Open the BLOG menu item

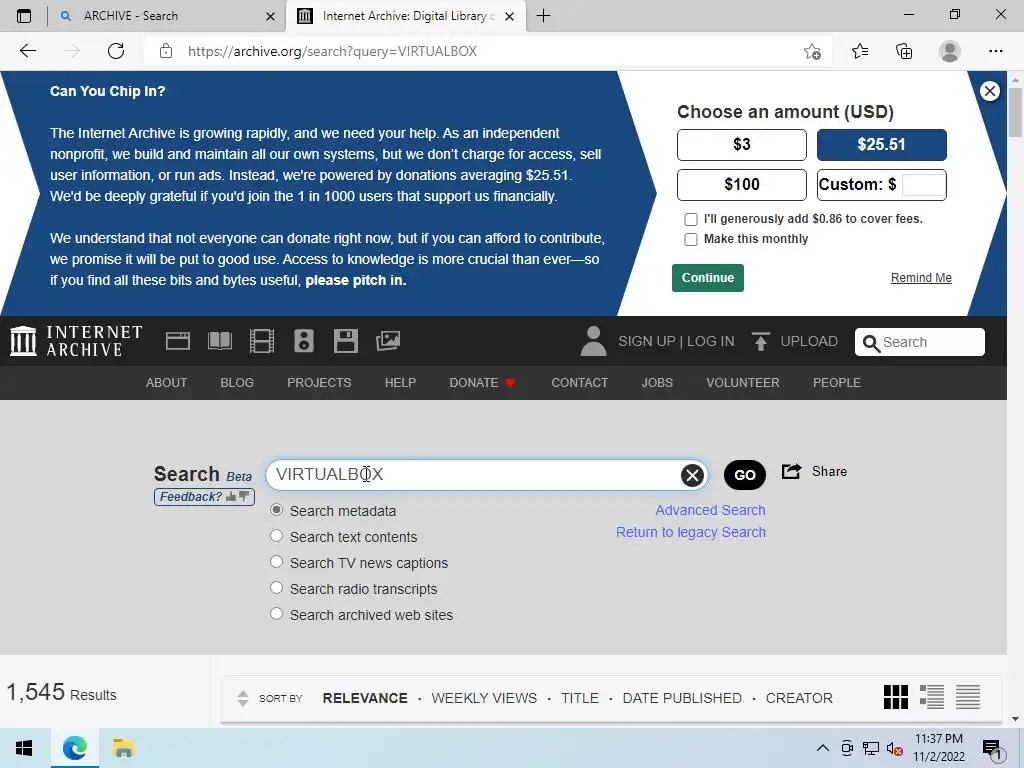(x=237, y=383)
